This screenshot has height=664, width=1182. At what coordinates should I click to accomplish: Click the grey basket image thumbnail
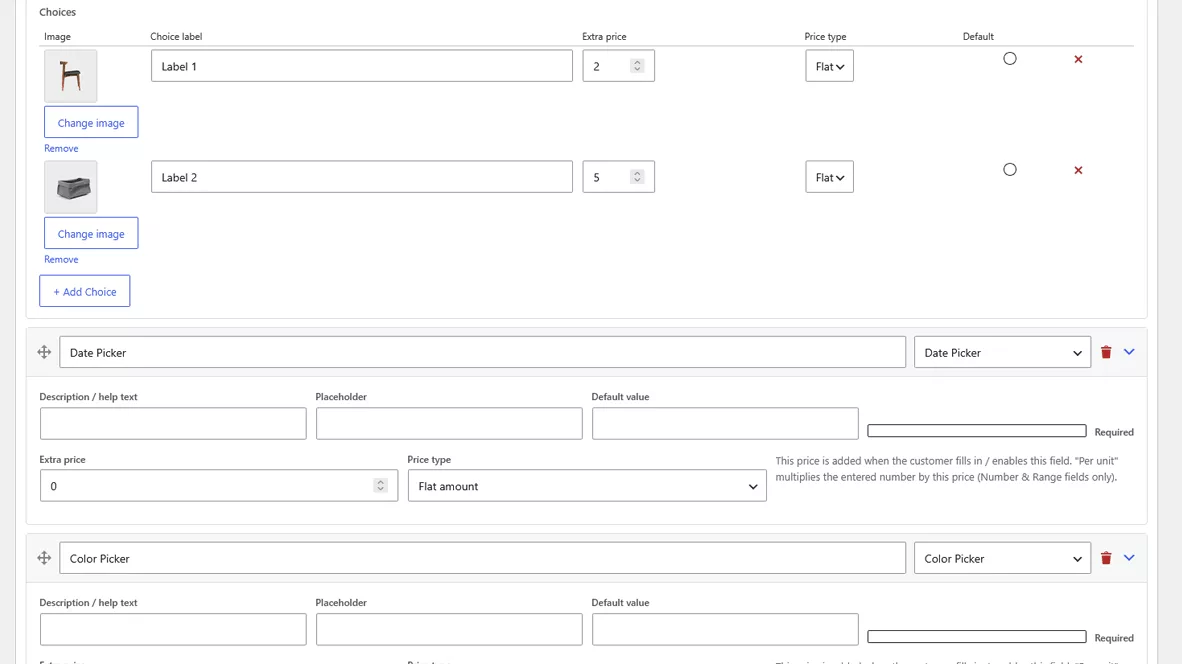(70, 187)
